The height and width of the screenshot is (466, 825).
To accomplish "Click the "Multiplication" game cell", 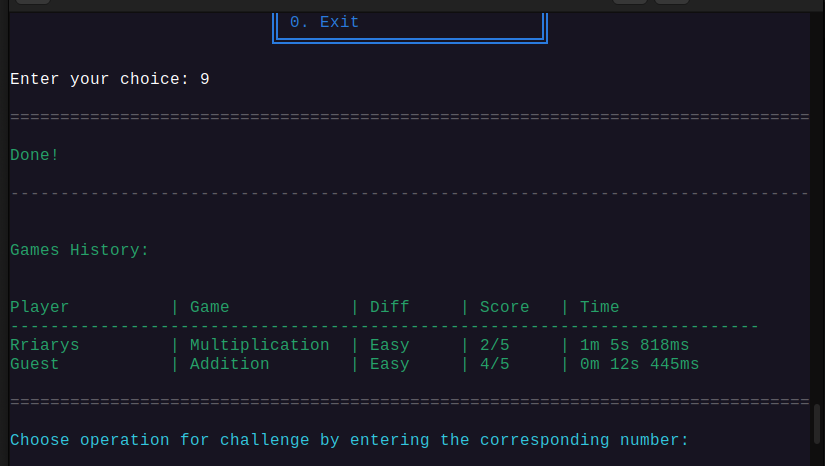I will (x=260, y=345).
